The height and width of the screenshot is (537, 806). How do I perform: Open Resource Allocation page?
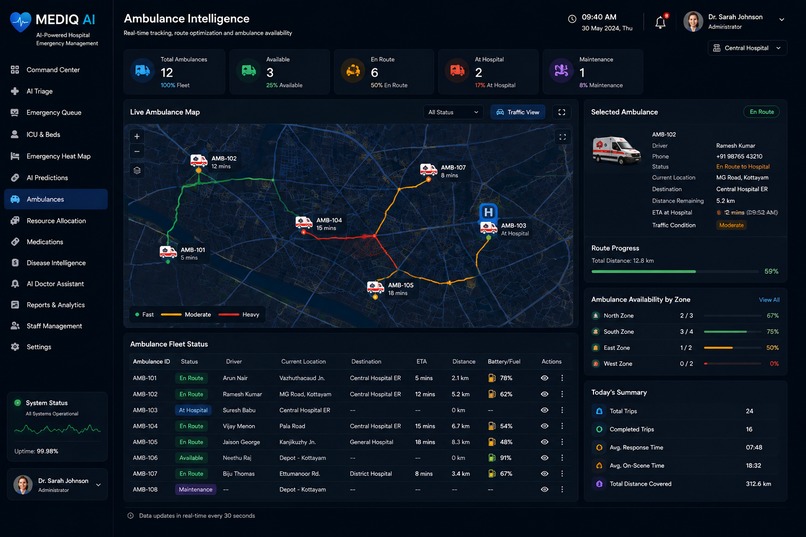[56, 221]
